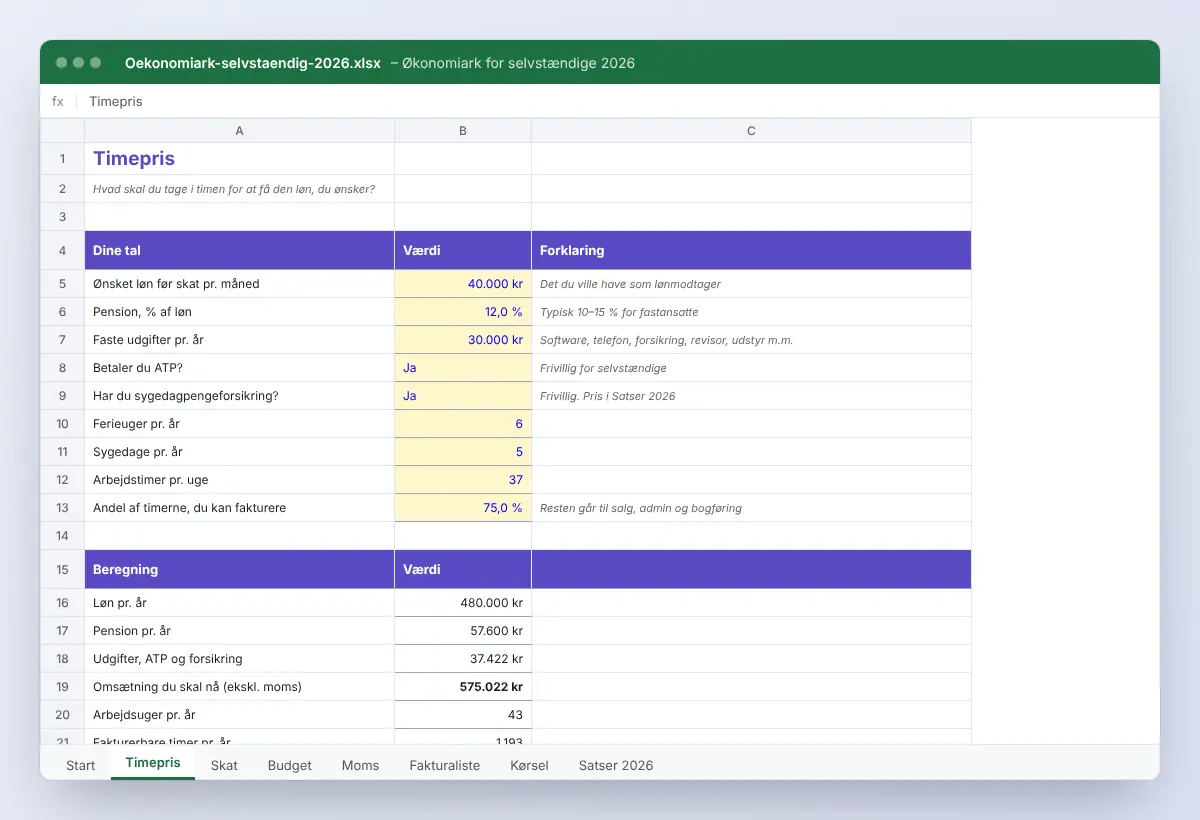Click the fx function icon
The image size is (1200, 820).
pos(58,101)
